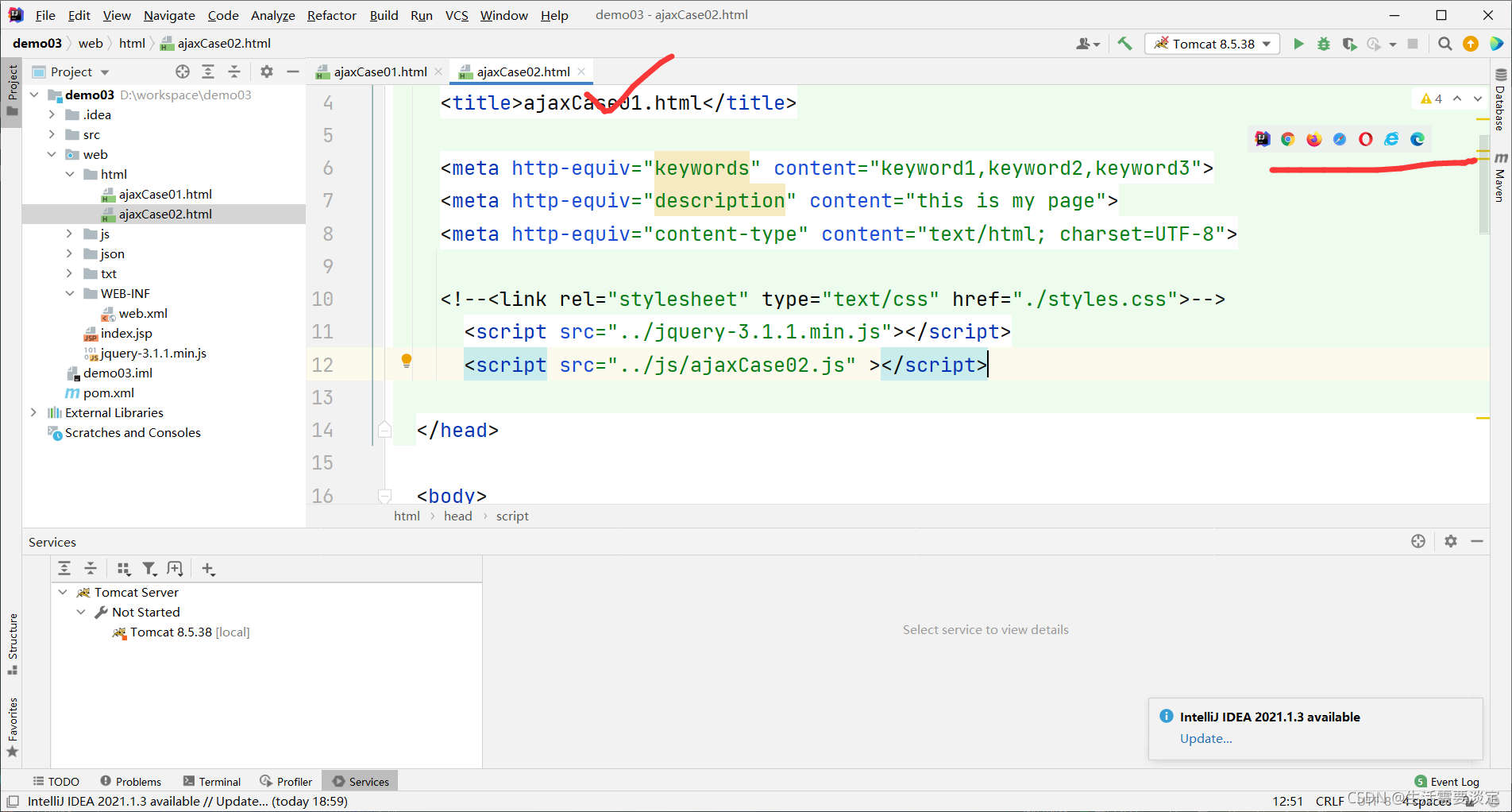Open preview in Firefox browser icon
Image resolution: width=1512 pixels, height=812 pixels.
tap(1314, 139)
